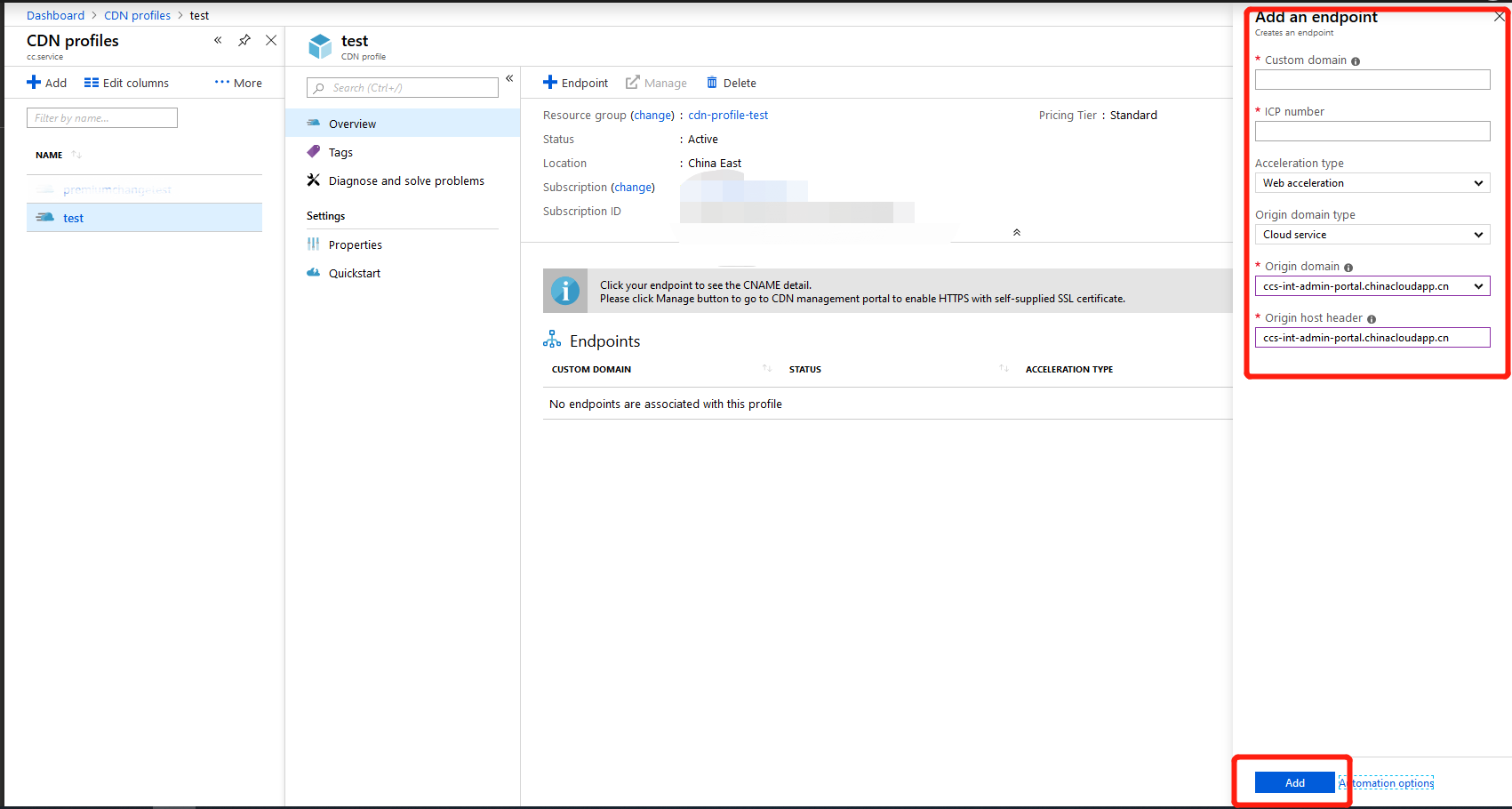The height and width of the screenshot is (809, 1512).
Task: Click the Quickstart cloud icon
Action: [x=313, y=272]
